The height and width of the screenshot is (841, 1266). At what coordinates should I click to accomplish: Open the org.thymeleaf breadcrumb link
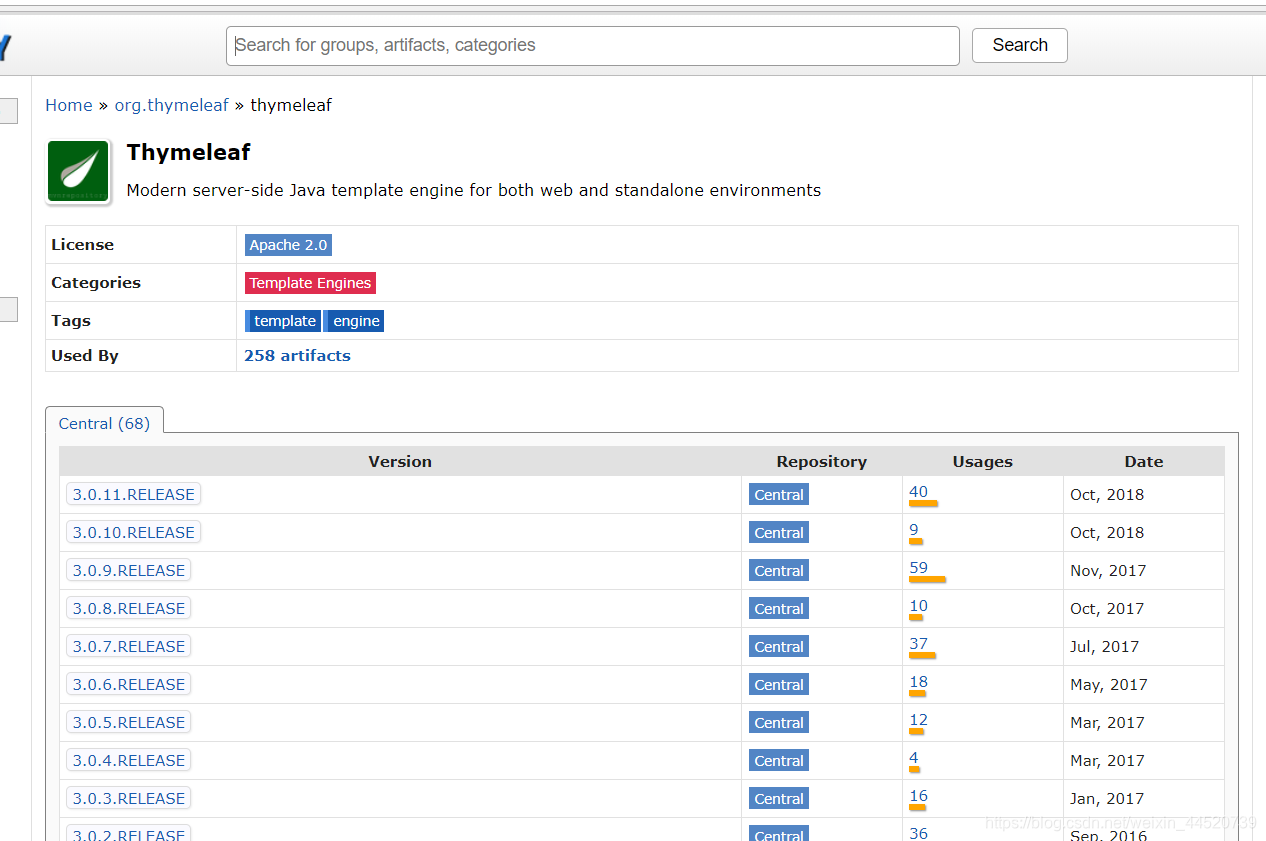(172, 105)
